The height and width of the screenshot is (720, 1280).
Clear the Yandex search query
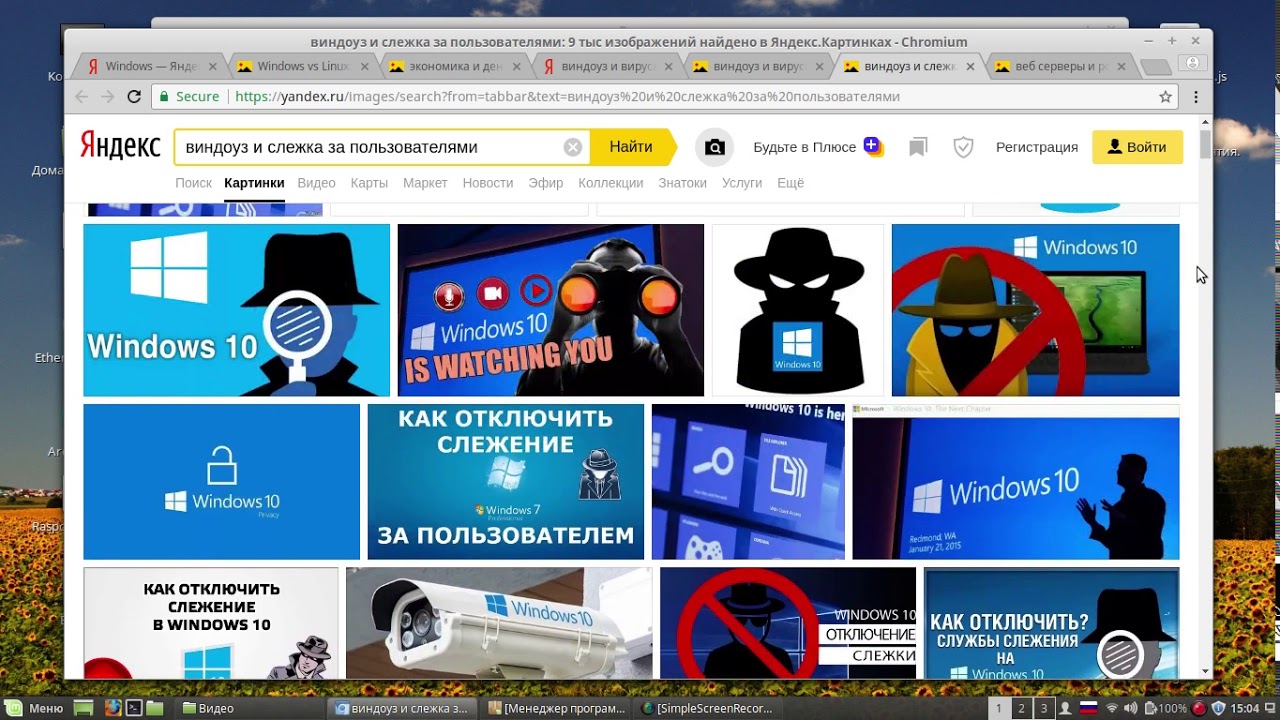tap(573, 147)
